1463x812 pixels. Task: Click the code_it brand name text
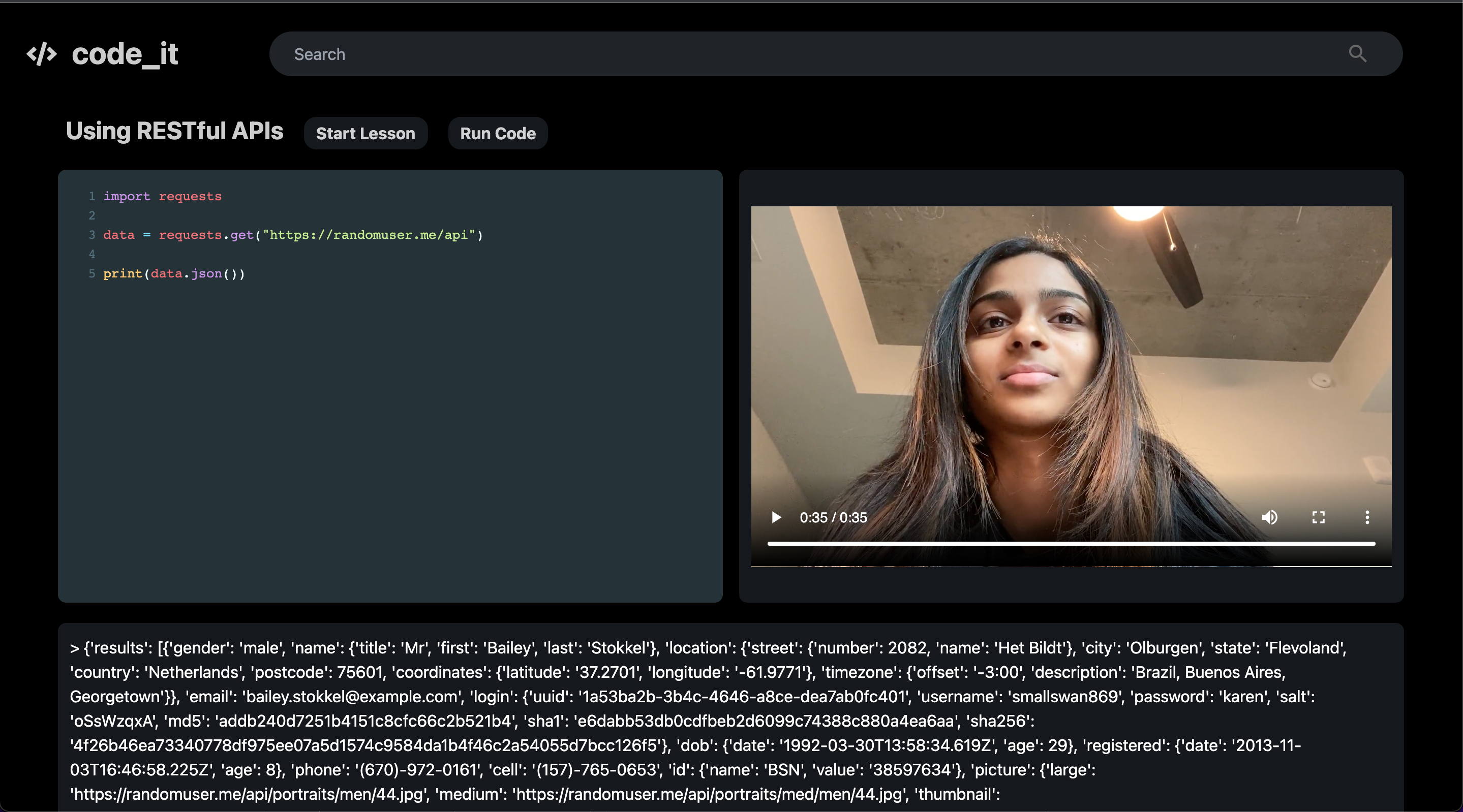(x=125, y=54)
